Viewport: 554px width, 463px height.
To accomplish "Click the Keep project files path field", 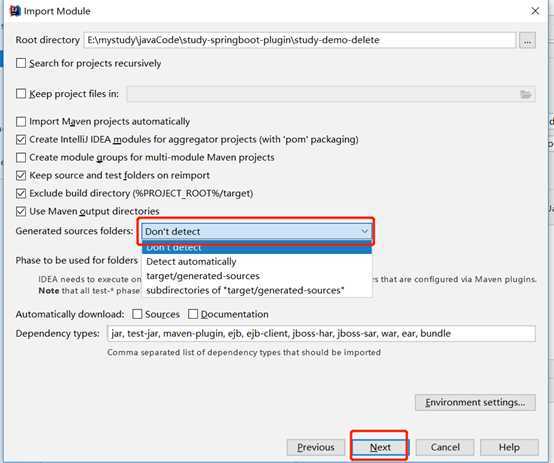I will [x=331, y=94].
